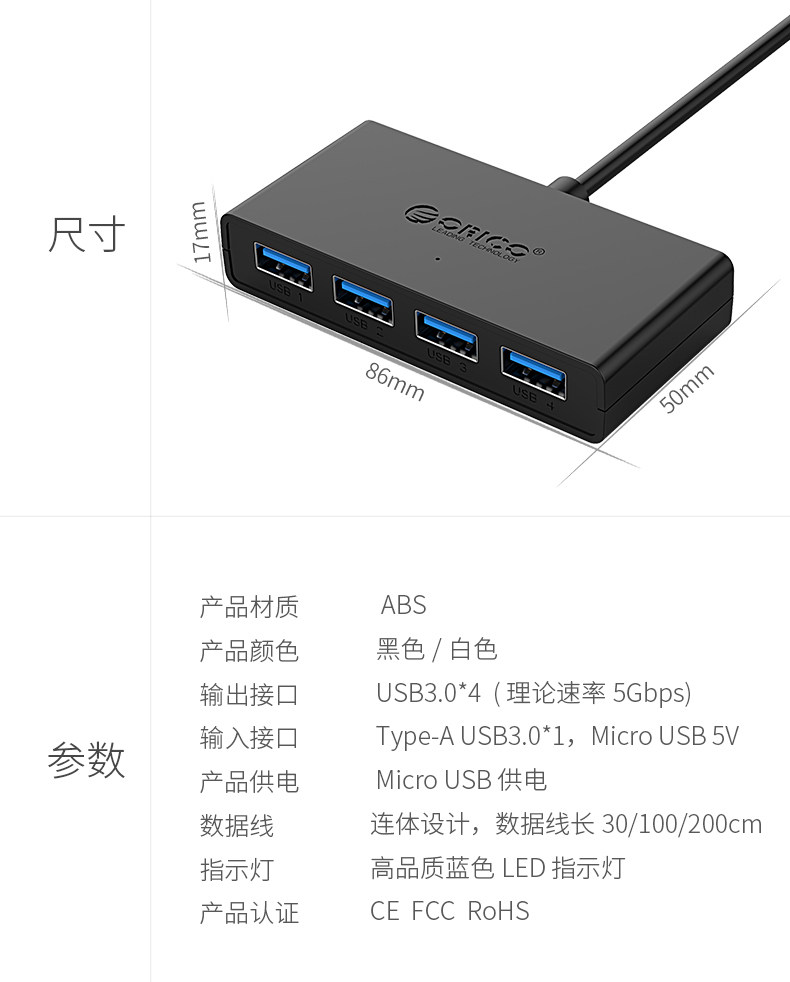Click the ORICO logo on the hub
The width and height of the screenshot is (790, 982).
click(x=474, y=233)
